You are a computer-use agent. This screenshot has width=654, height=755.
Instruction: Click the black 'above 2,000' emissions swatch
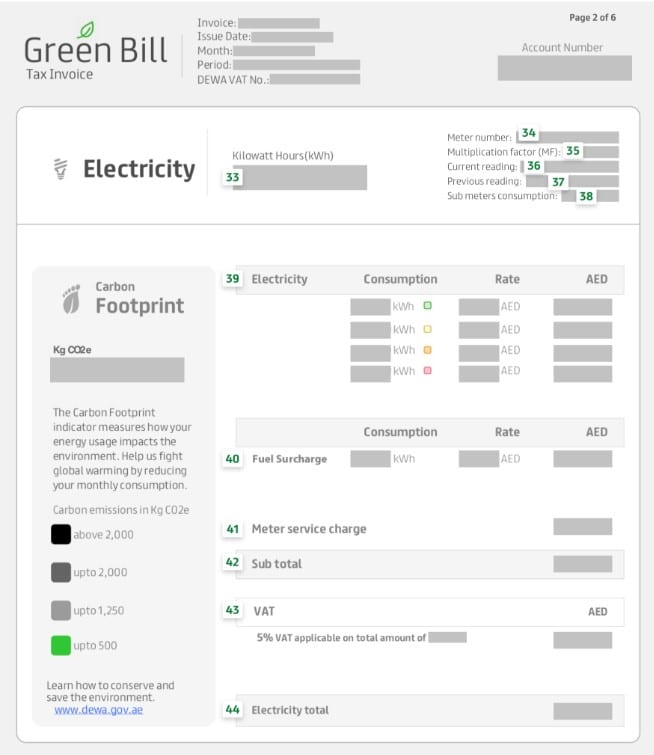[61, 535]
